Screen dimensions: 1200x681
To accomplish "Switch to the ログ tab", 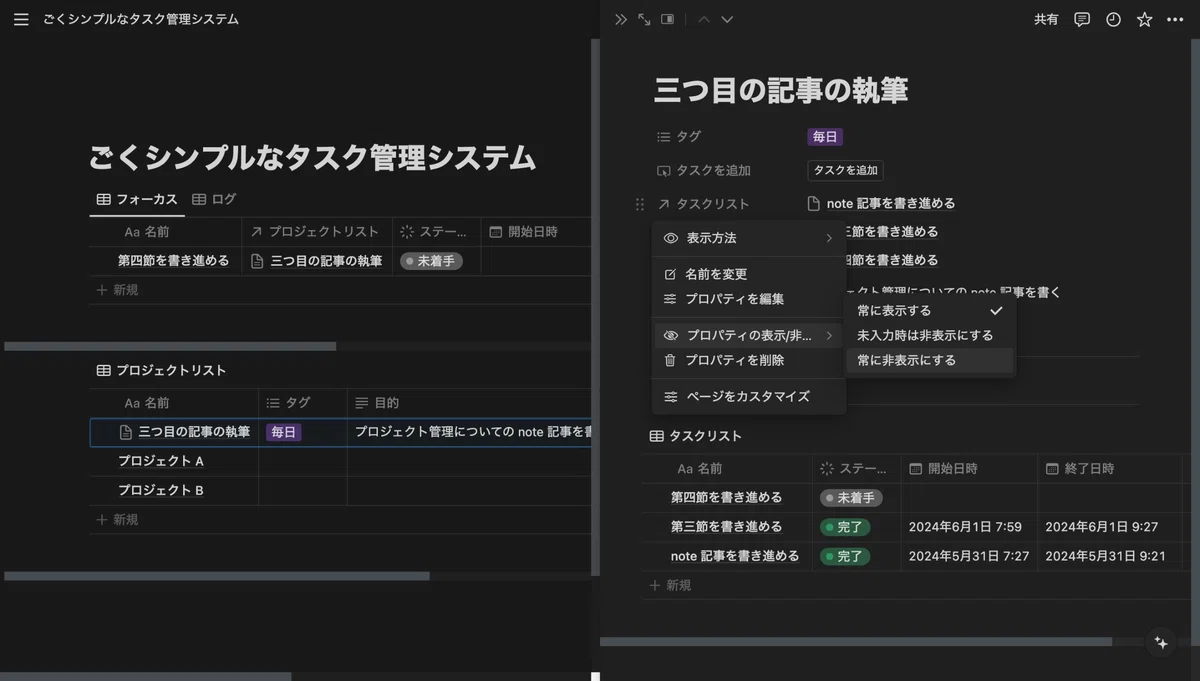I will (x=214, y=199).
